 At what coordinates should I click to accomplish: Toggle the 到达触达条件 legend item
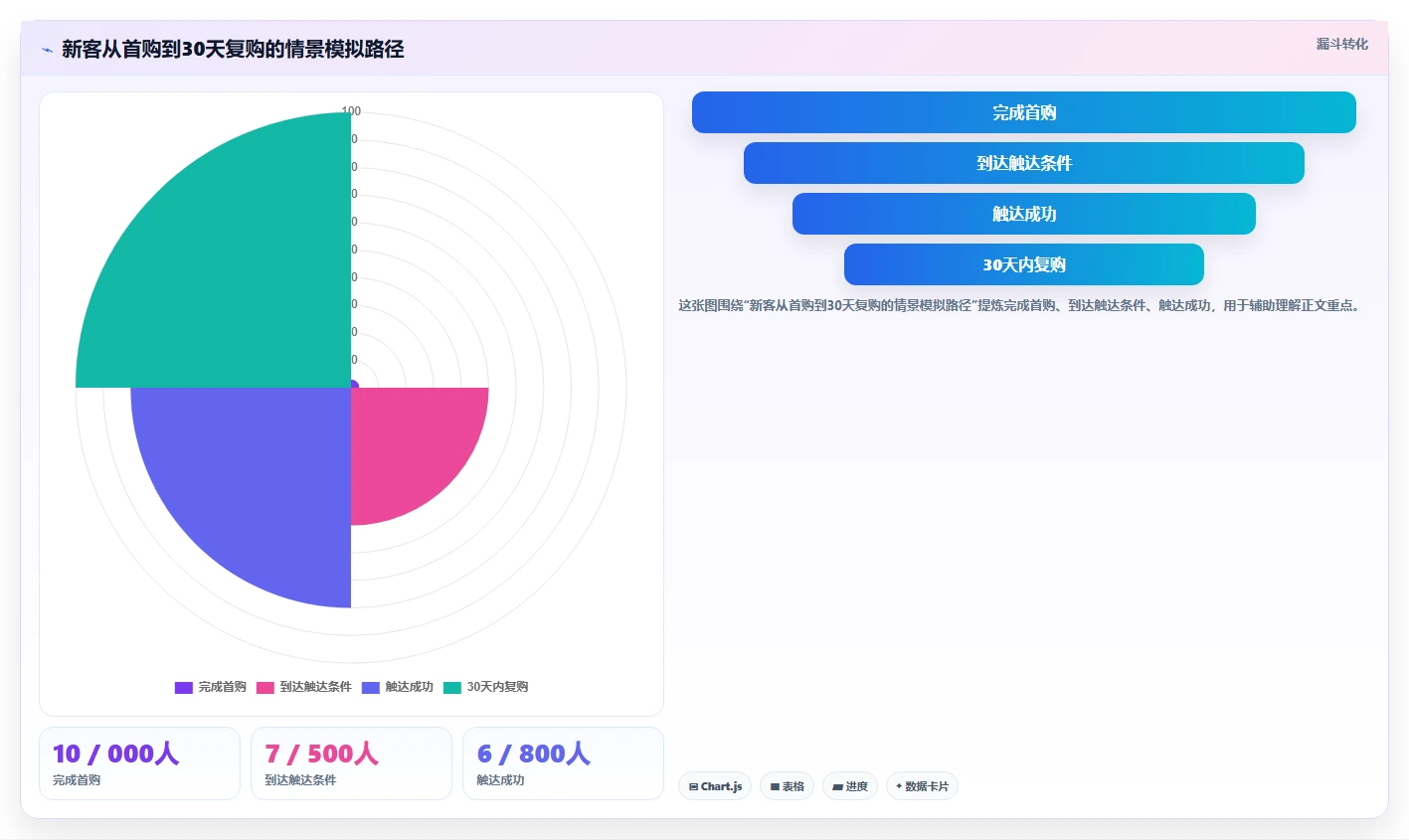pos(303,687)
